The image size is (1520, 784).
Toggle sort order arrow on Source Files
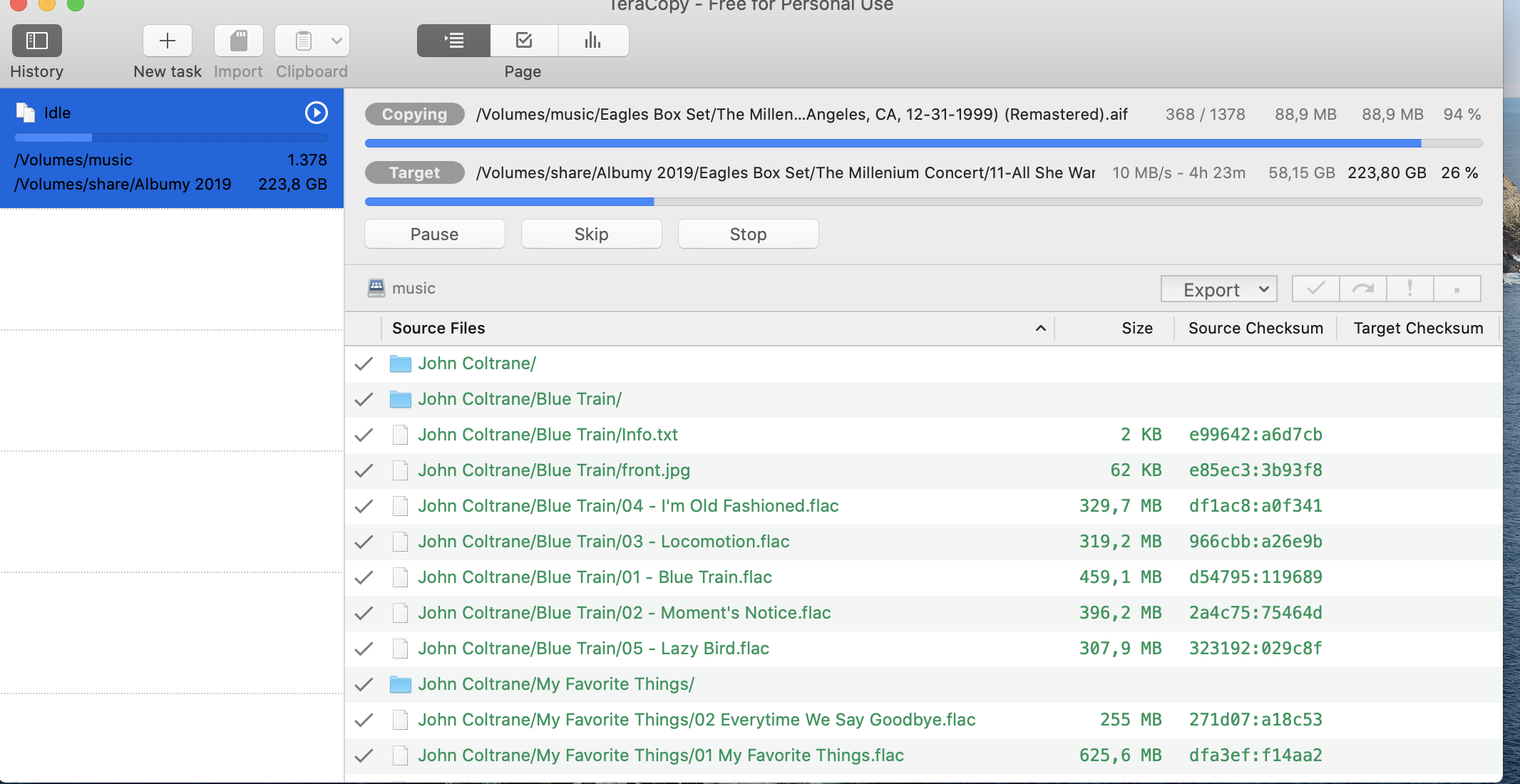point(1040,328)
